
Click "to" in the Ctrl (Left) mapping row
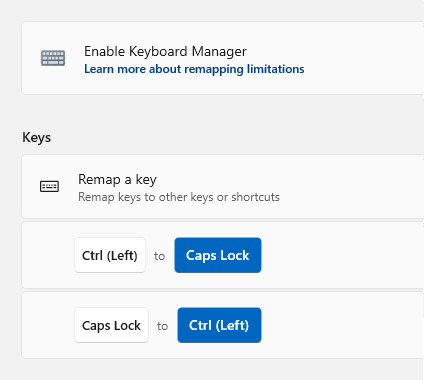pyautogui.click(x=160, y=256)
